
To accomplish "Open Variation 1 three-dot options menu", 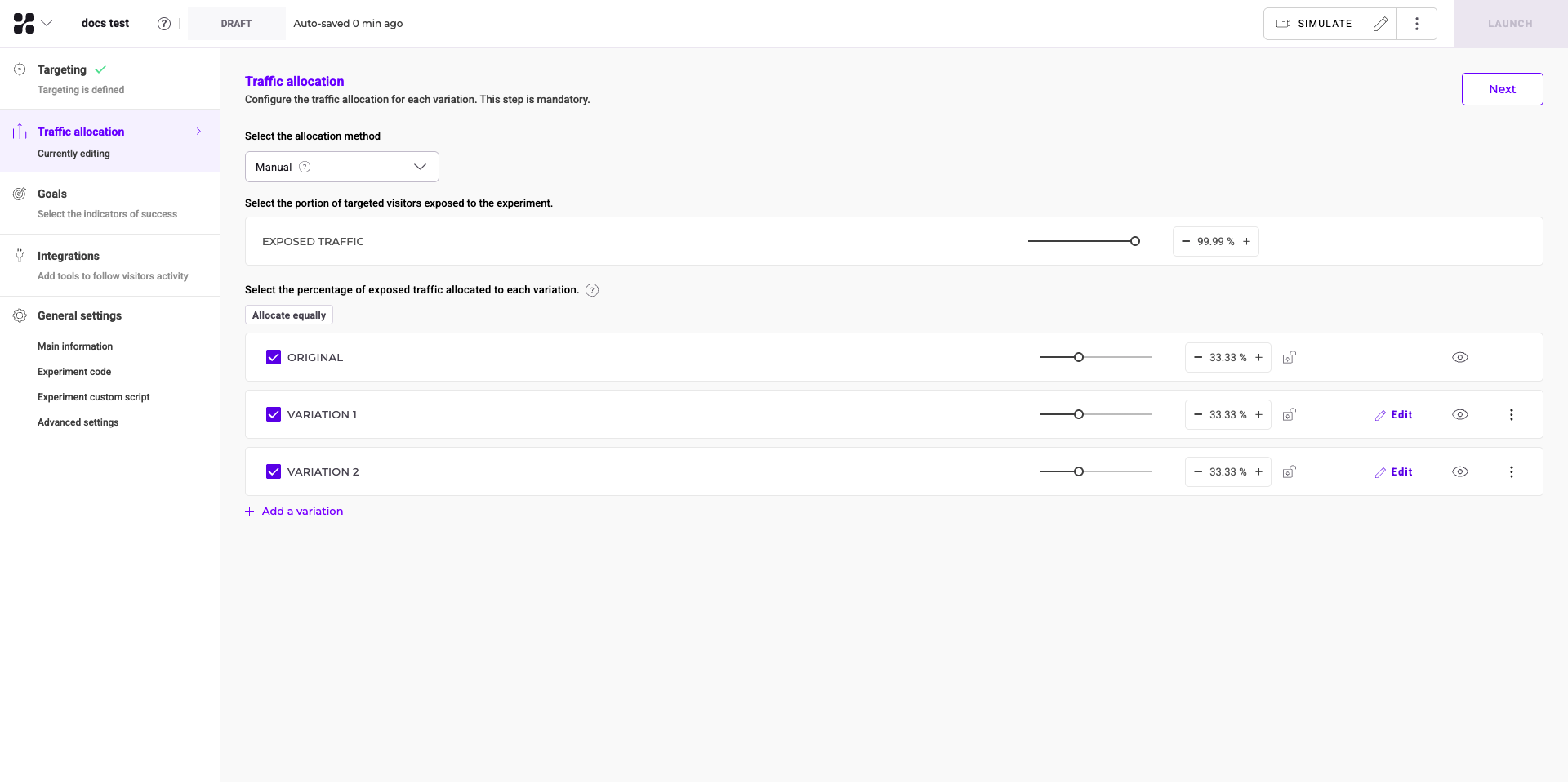I will 1511,414.
